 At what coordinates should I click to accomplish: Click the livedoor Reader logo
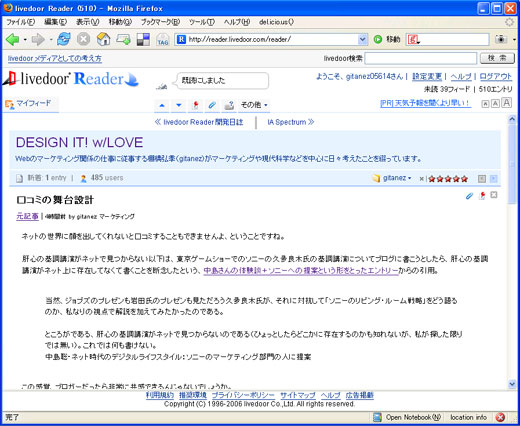[x=71, y=79]
